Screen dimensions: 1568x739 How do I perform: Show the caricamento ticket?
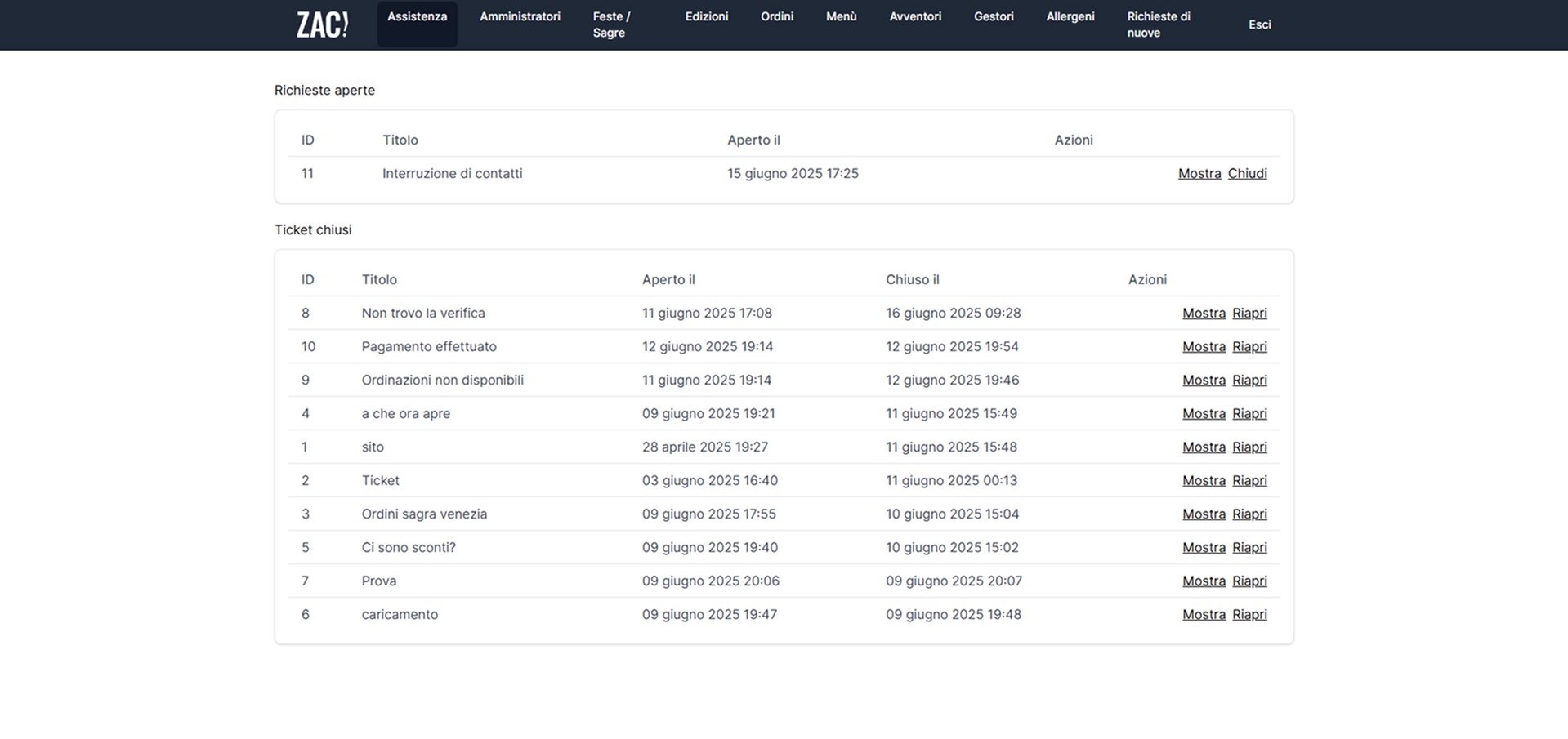(x=1204, y=614)
